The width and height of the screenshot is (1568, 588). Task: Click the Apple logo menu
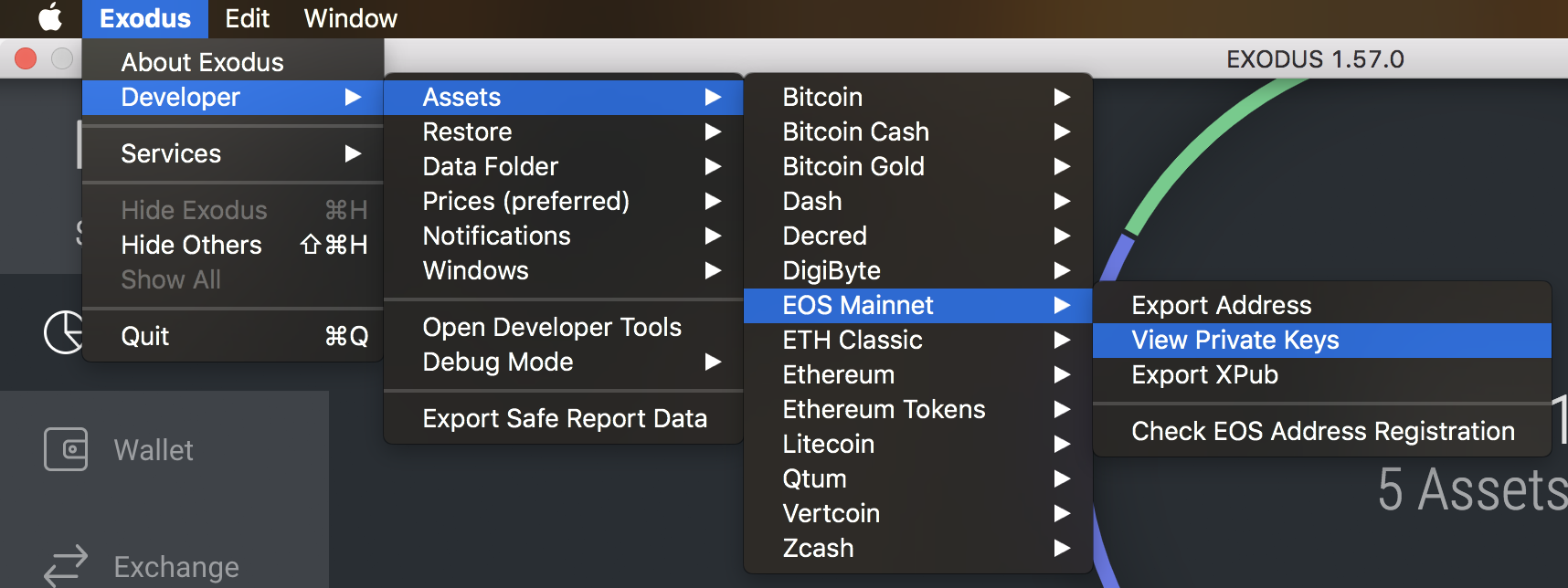click(x=50, y=18)
